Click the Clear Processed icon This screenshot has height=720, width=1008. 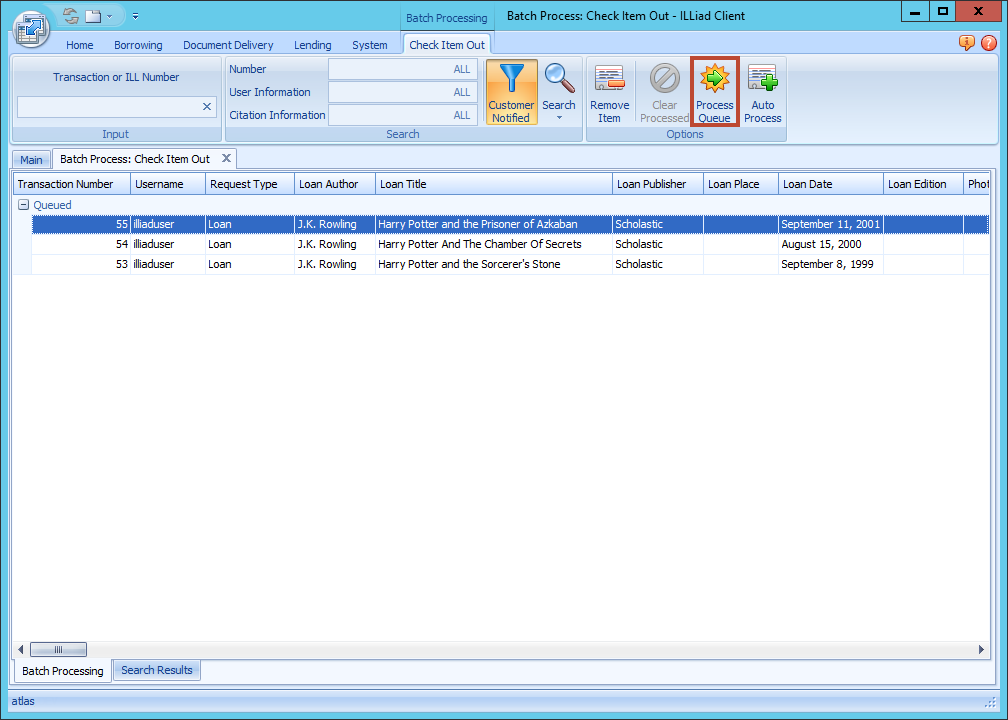tap(663, 90)
